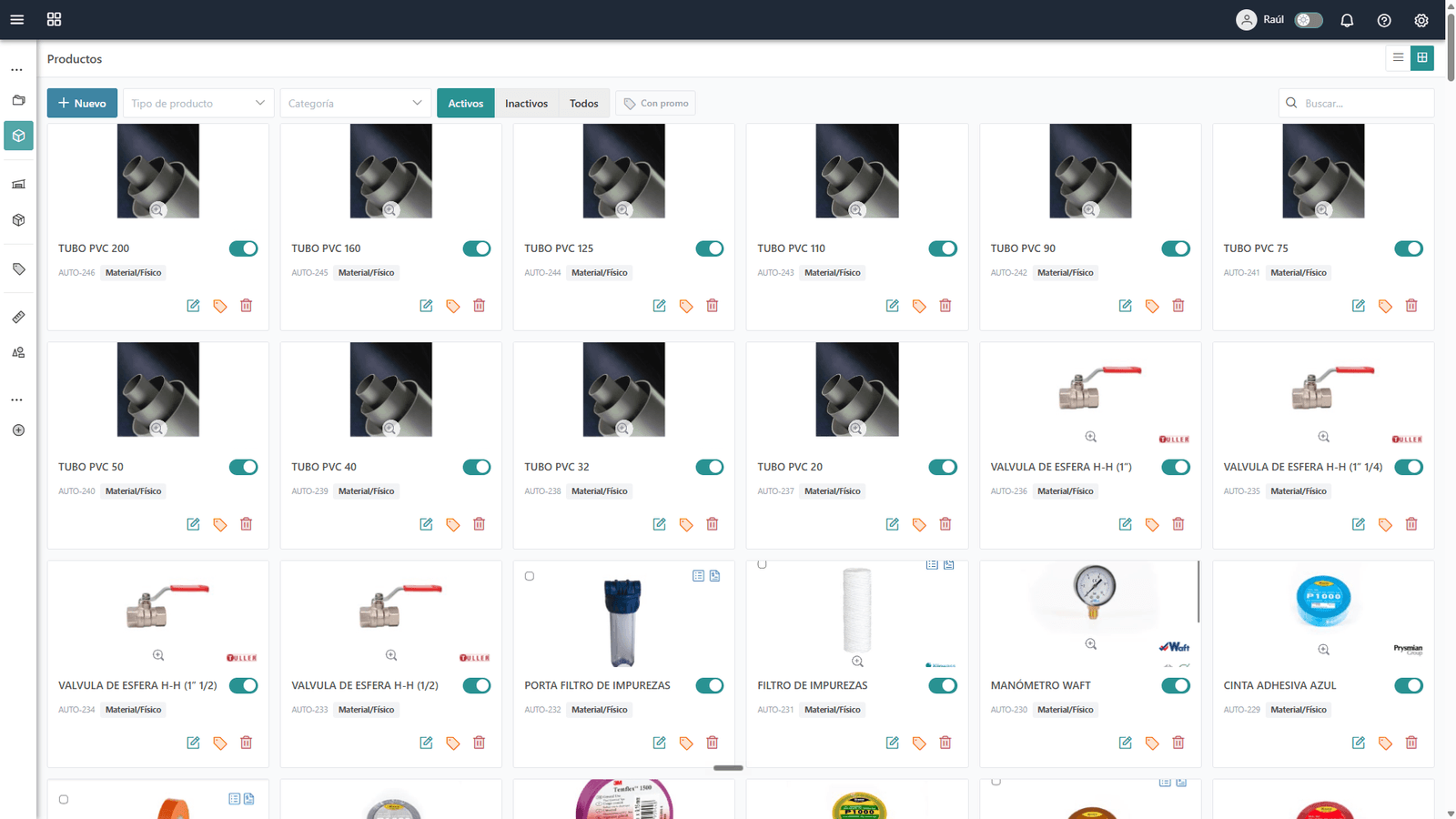Create a new product with Nuevo
The image size is (1456, 819).
(x=82, y=103)
